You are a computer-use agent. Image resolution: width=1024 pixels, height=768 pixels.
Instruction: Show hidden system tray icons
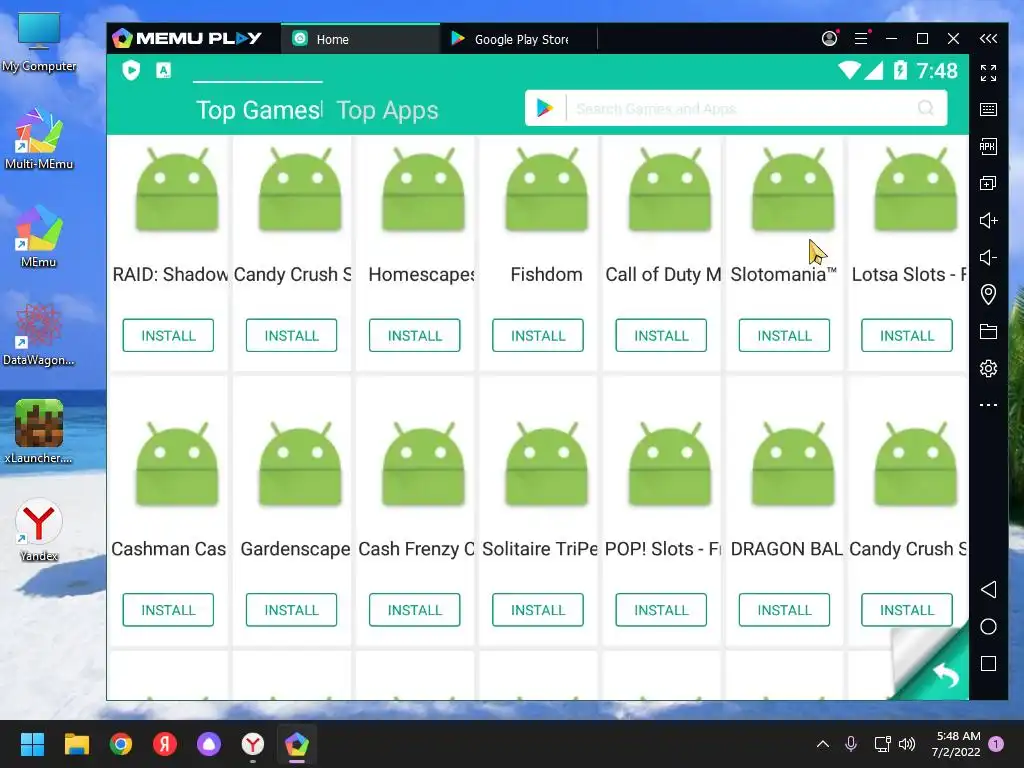(x=823, y=744)
